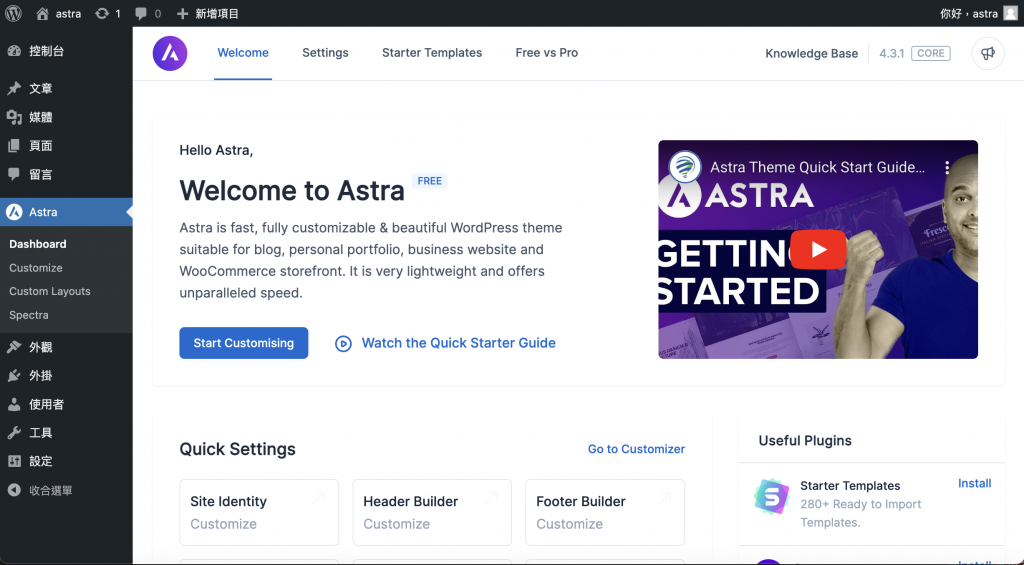Click the 留言 comment icon in sidebar
The image size is (1024, 565).
pos(14,174)
